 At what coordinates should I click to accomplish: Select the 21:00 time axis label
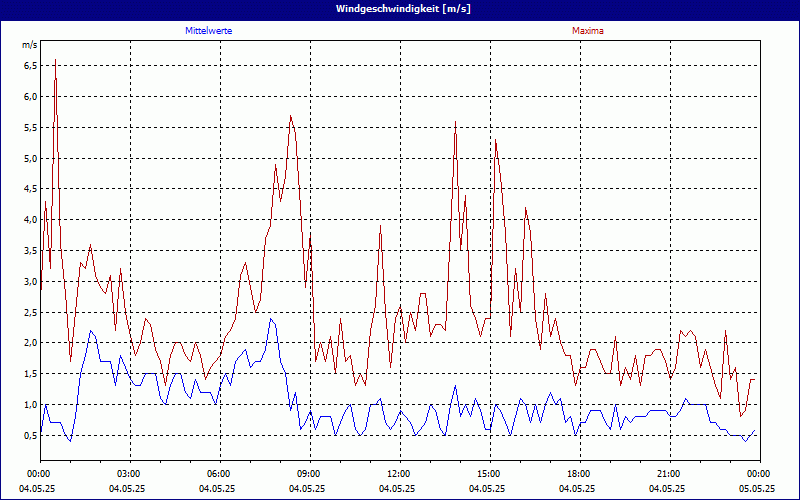(669, 473)
